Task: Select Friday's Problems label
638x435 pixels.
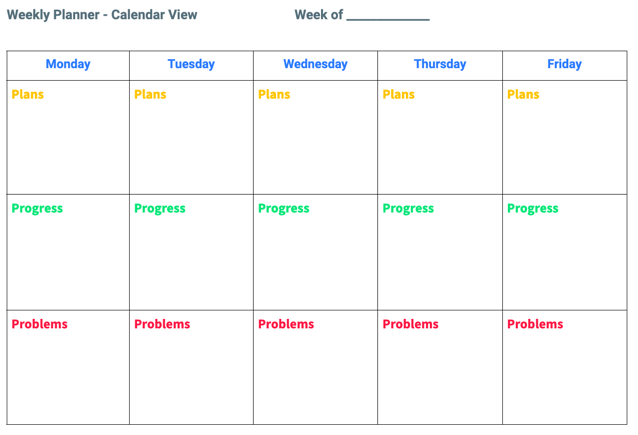Action: pos(535,324)
